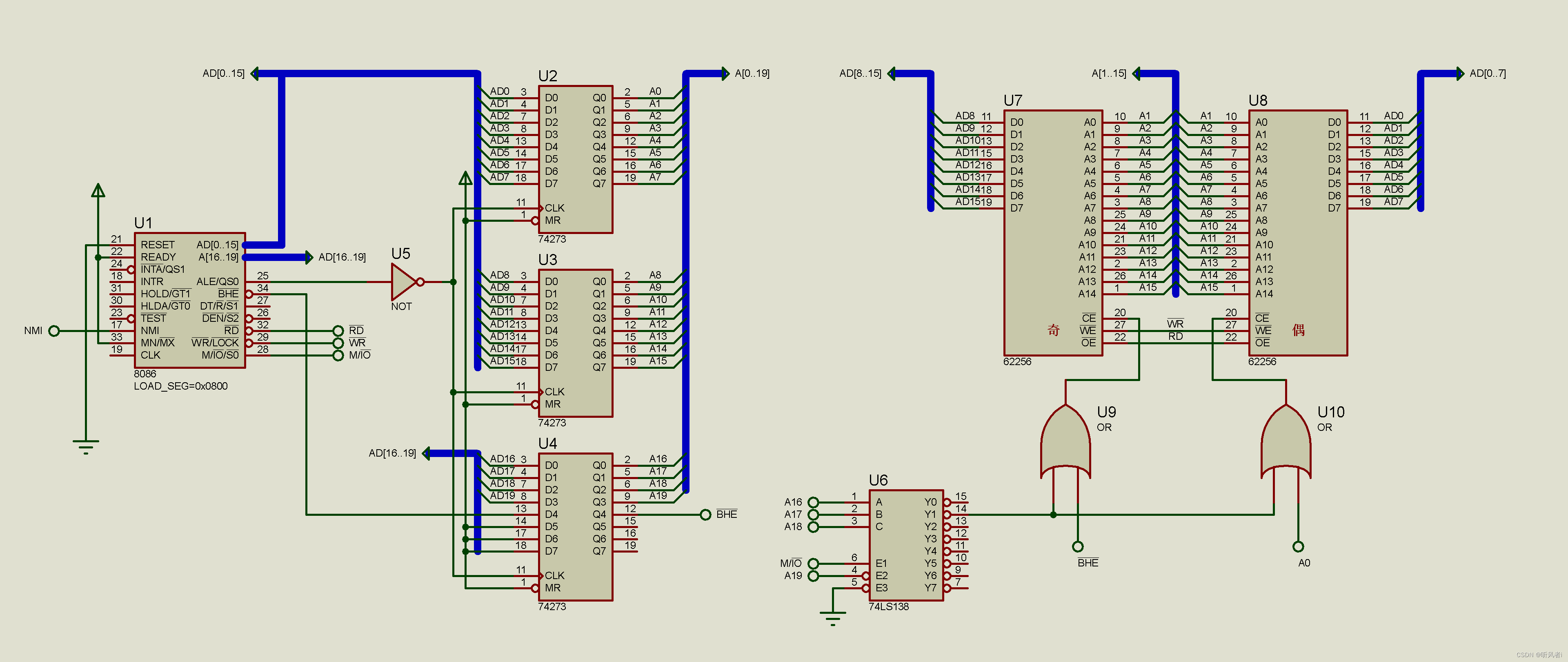
Task: Click the BHE terminal under U9
Action: tap(1077, 546)
